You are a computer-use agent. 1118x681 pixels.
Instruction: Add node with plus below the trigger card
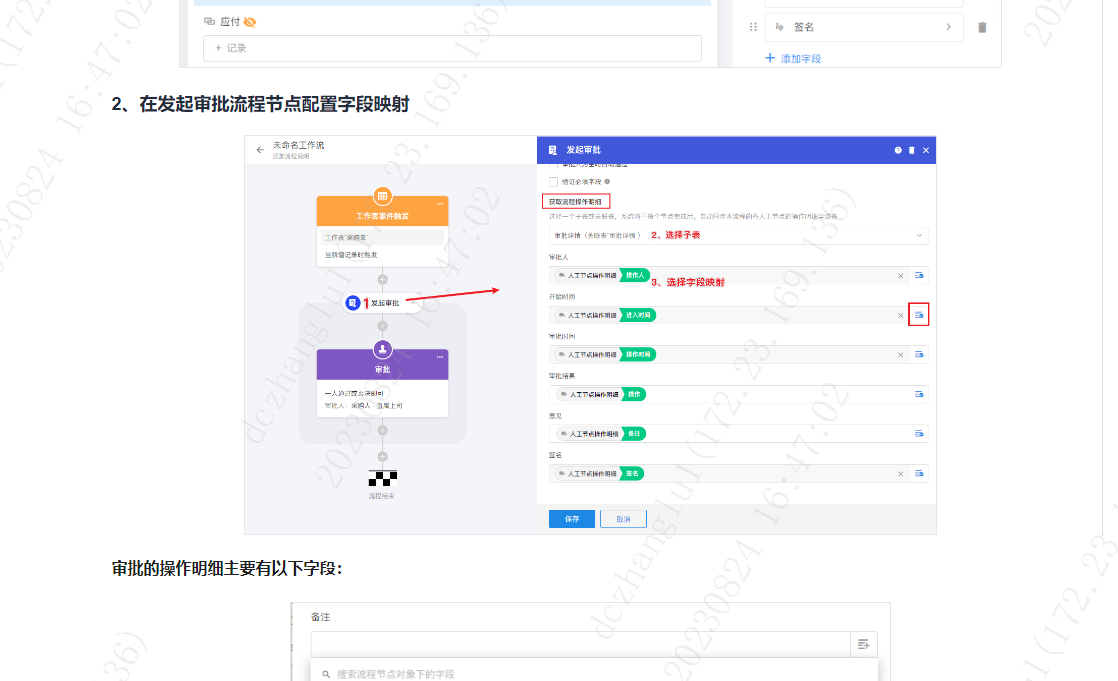382,280
